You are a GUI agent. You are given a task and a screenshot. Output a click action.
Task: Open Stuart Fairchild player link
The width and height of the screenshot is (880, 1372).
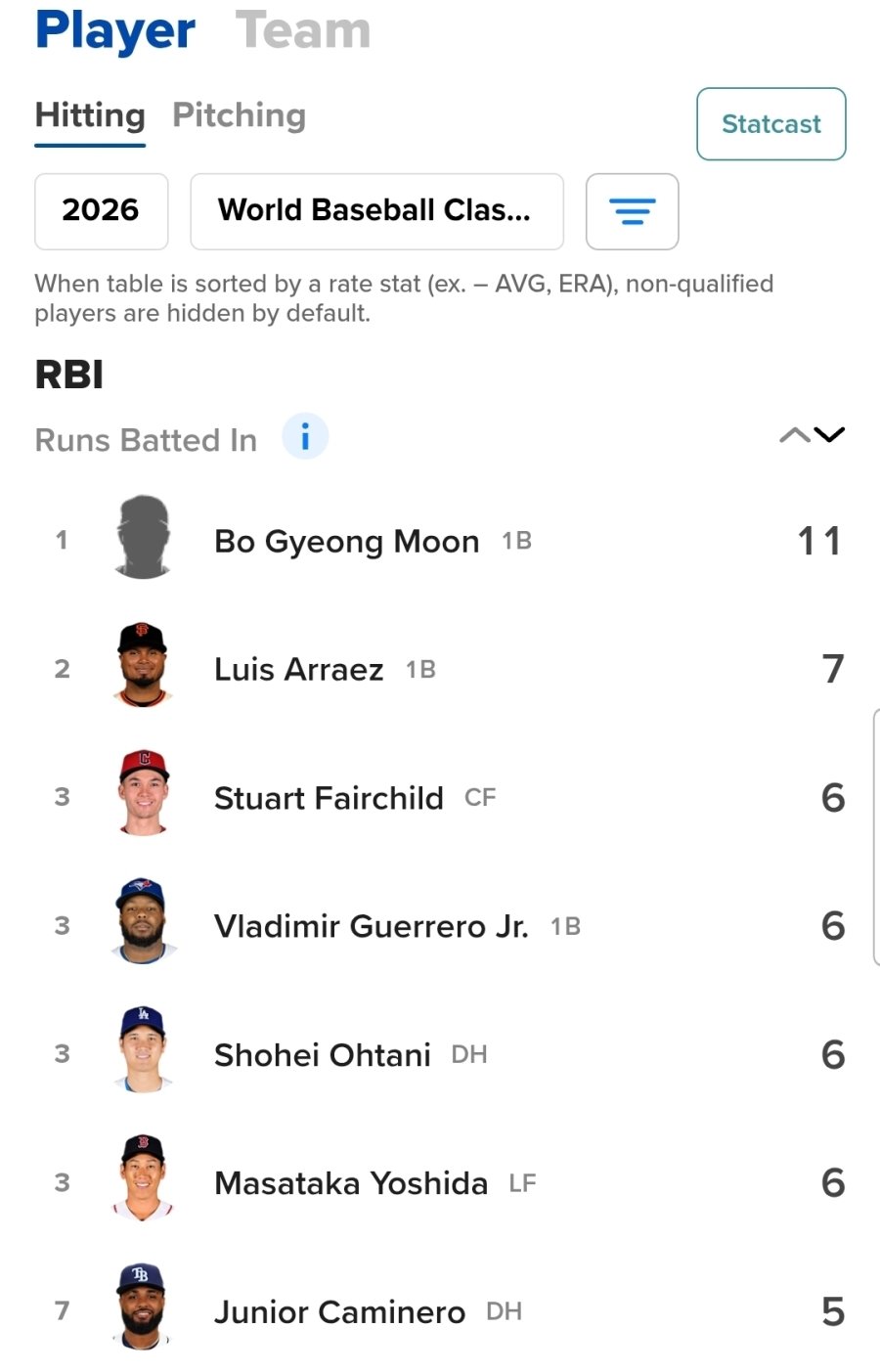tap(329, 798)
